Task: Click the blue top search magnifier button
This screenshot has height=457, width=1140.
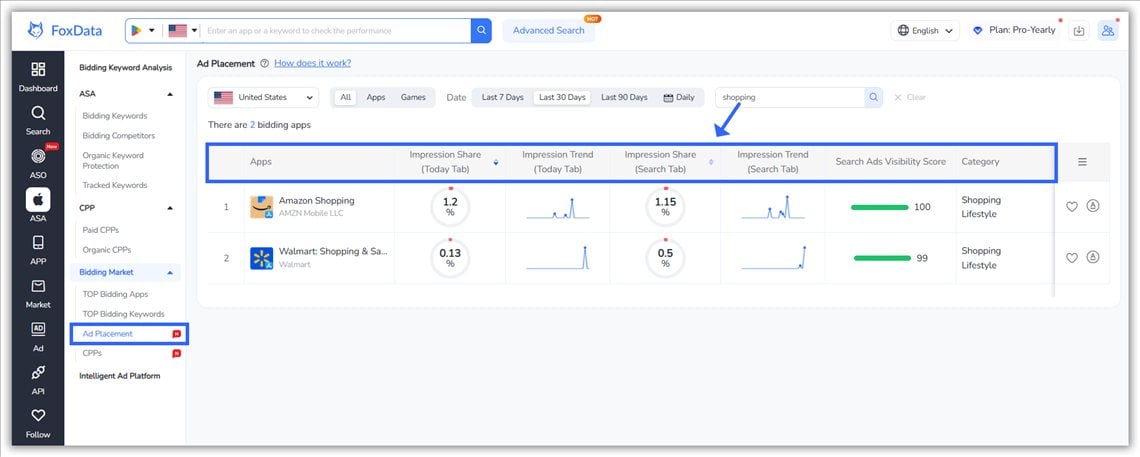Action: pos(481,31)
